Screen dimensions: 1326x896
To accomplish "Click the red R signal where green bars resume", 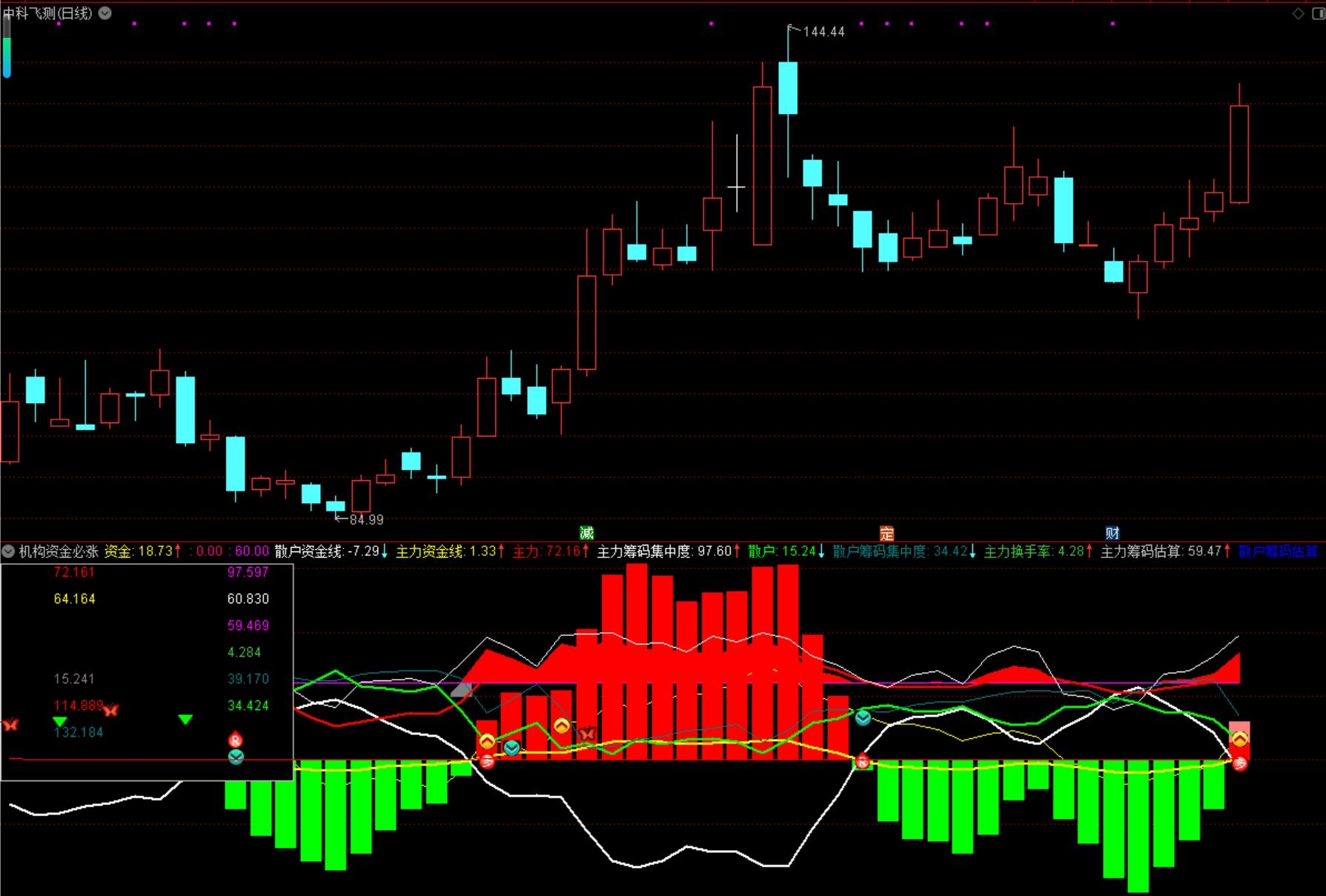I will pos(862,761).
